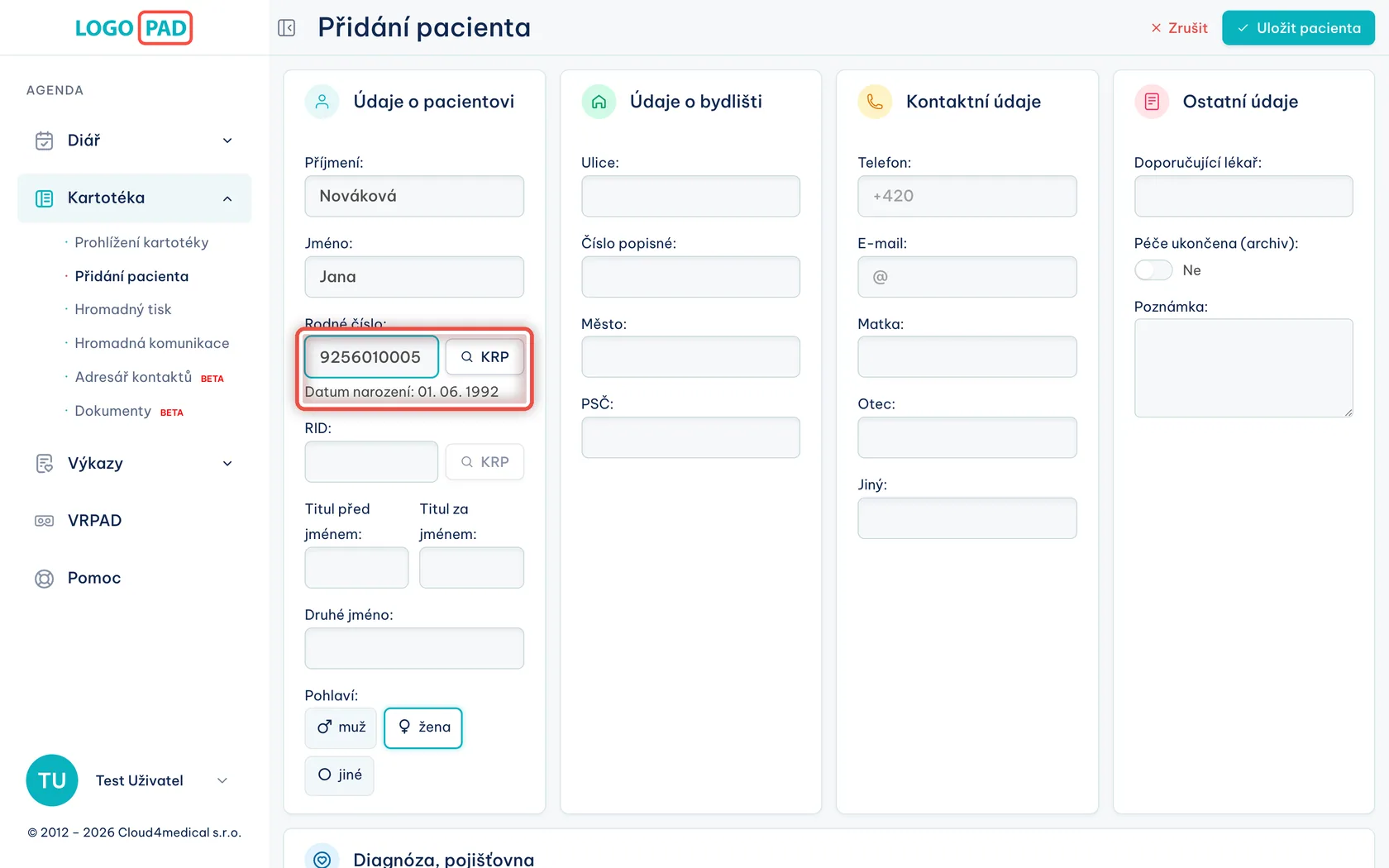Click the KRP search button next to Rodné číslo
Viewport: 1389px width, 868px height.
(x=484, y=357)
